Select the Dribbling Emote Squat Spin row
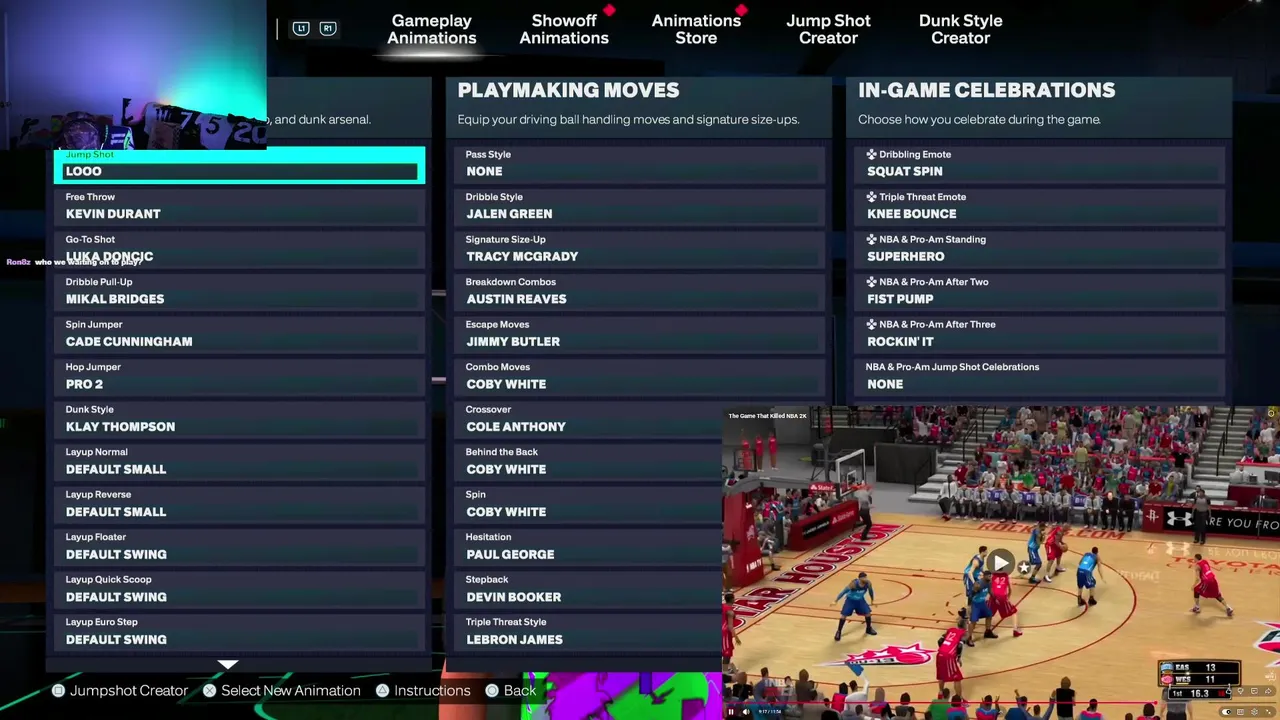 [x=1040, y=164]
